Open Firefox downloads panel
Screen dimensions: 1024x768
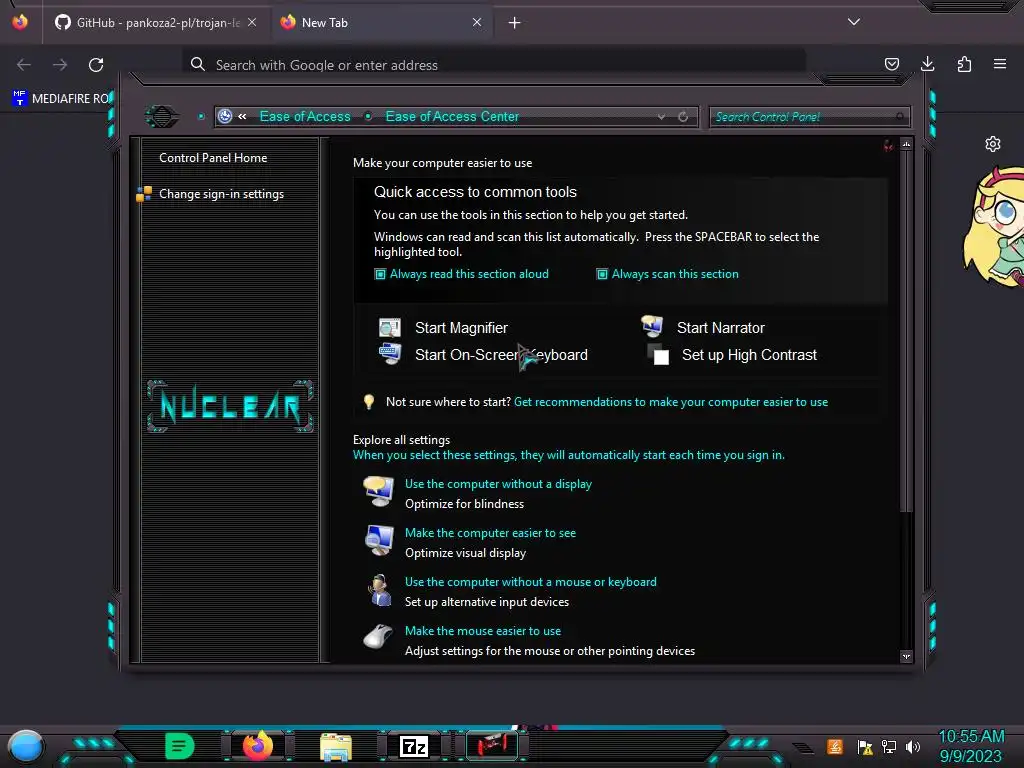pos(927,64)
